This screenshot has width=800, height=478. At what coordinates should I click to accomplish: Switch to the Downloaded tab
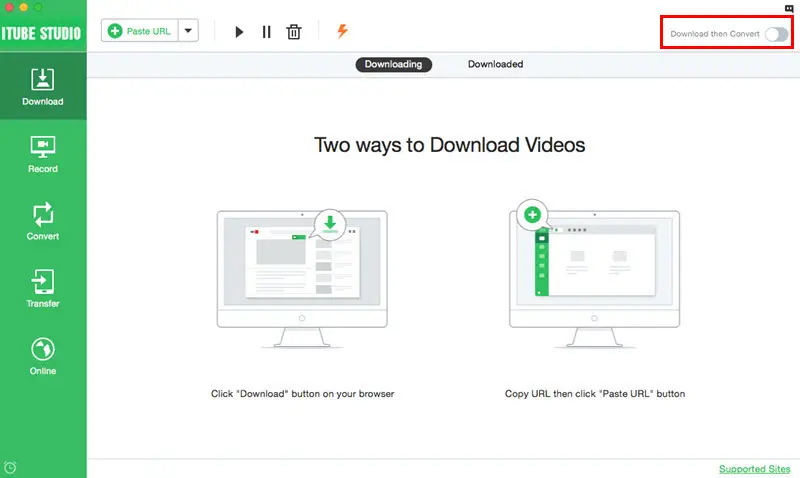click(x=495, y=64)
